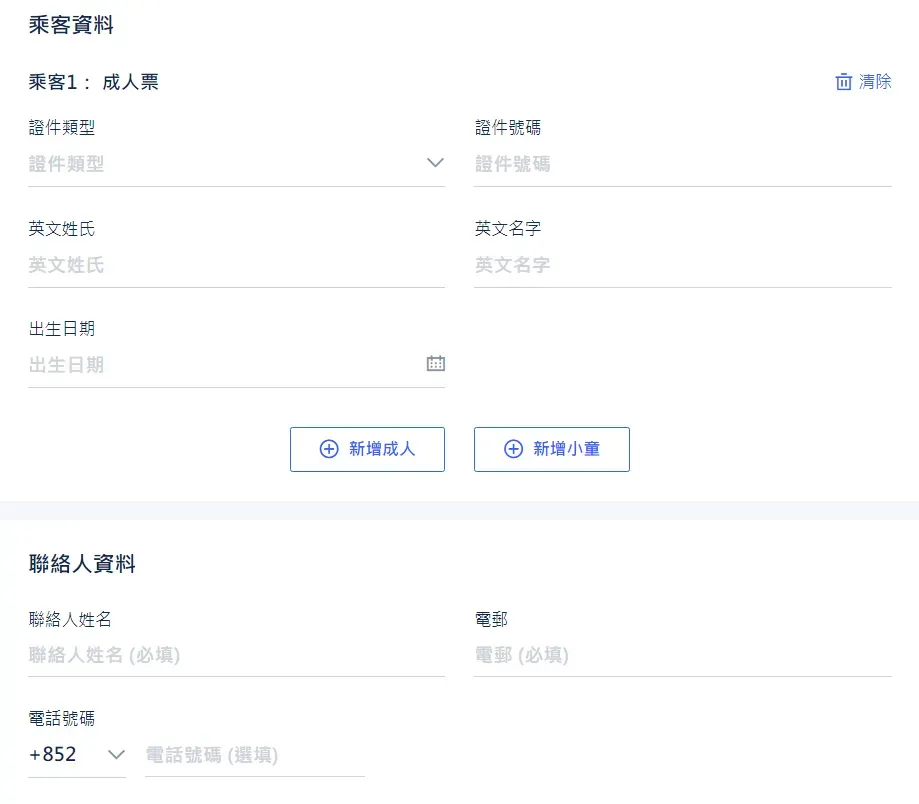Viewport: 919px width, 804px height.
Task: Open the calendar icon in 出生日期 field
Action: tap(435, 363)
